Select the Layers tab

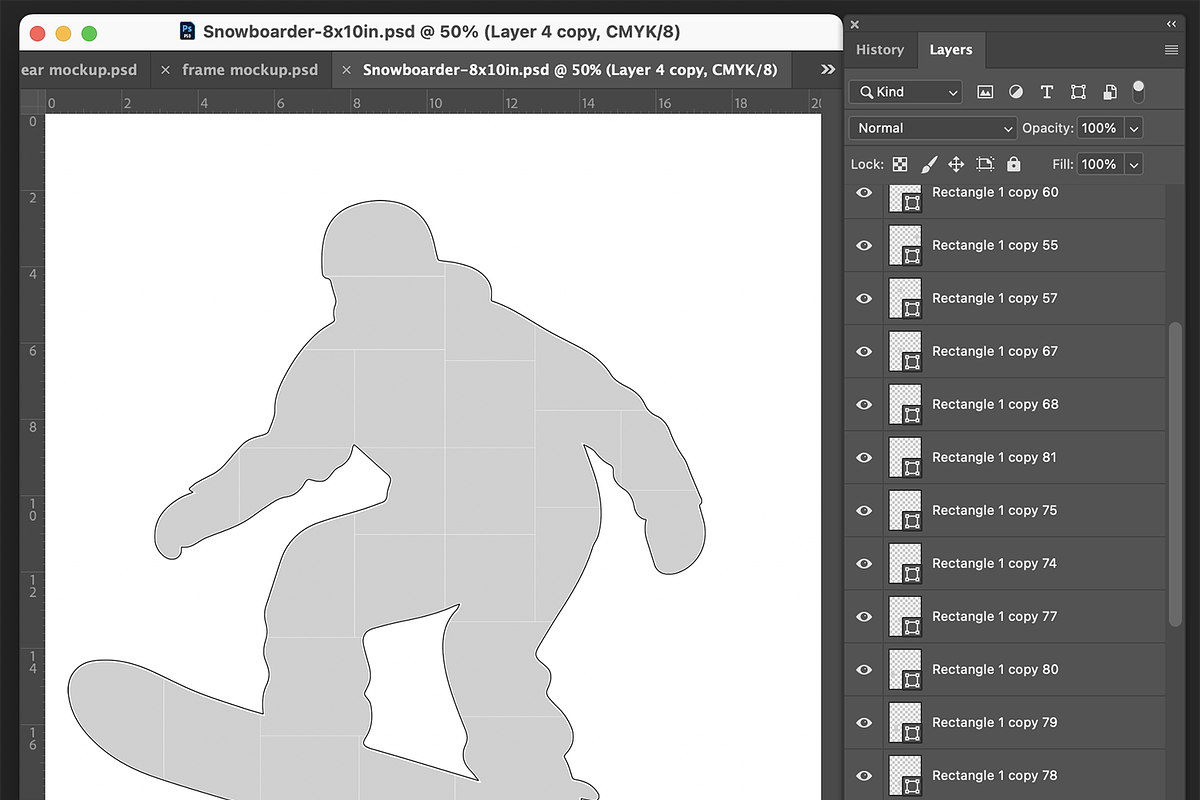click(x=950, y=50)
